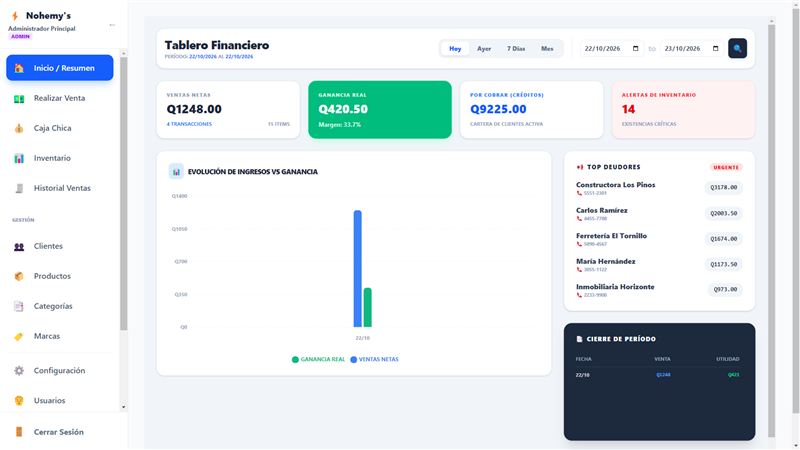
Task: Switch to the 7 Días tab
Action: pyautogui.click(x=516, y=48)
